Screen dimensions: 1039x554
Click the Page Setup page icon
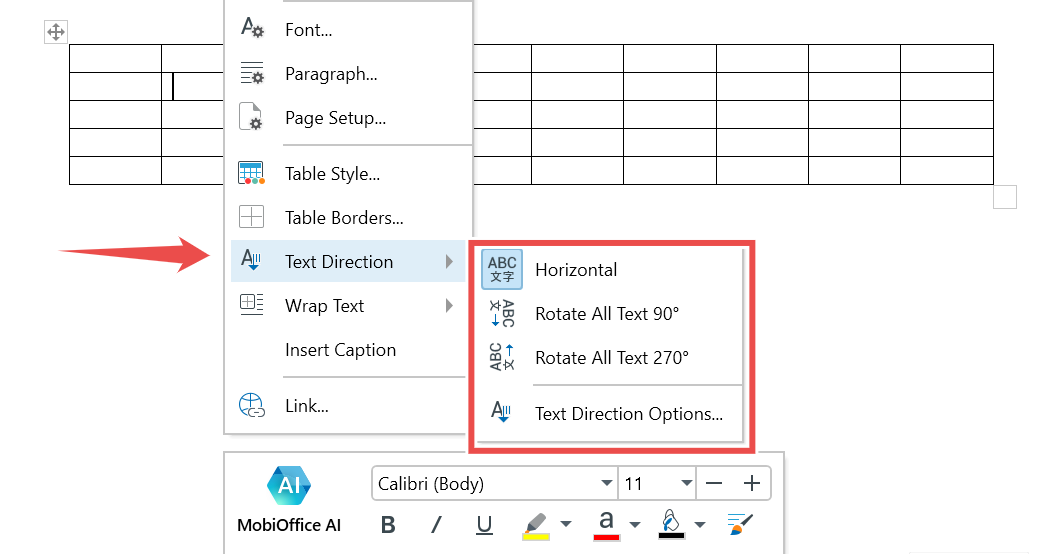(x=250, y=117)
